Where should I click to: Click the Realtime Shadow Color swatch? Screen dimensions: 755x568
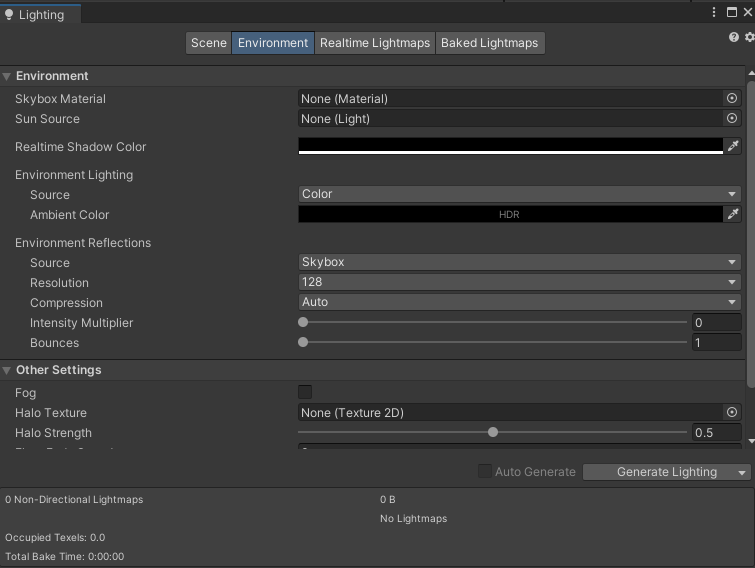pyautogui.click(x=510, y=146)
